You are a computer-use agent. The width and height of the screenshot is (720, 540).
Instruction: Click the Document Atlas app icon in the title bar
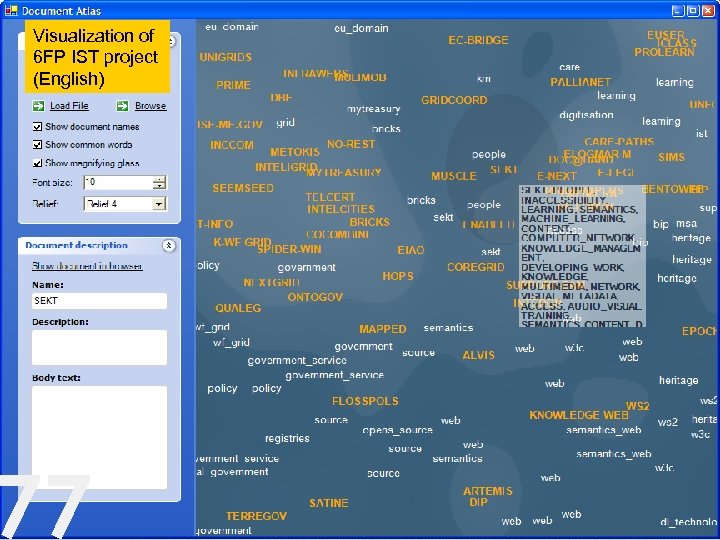pyautogui.click(x=11, y=10)
